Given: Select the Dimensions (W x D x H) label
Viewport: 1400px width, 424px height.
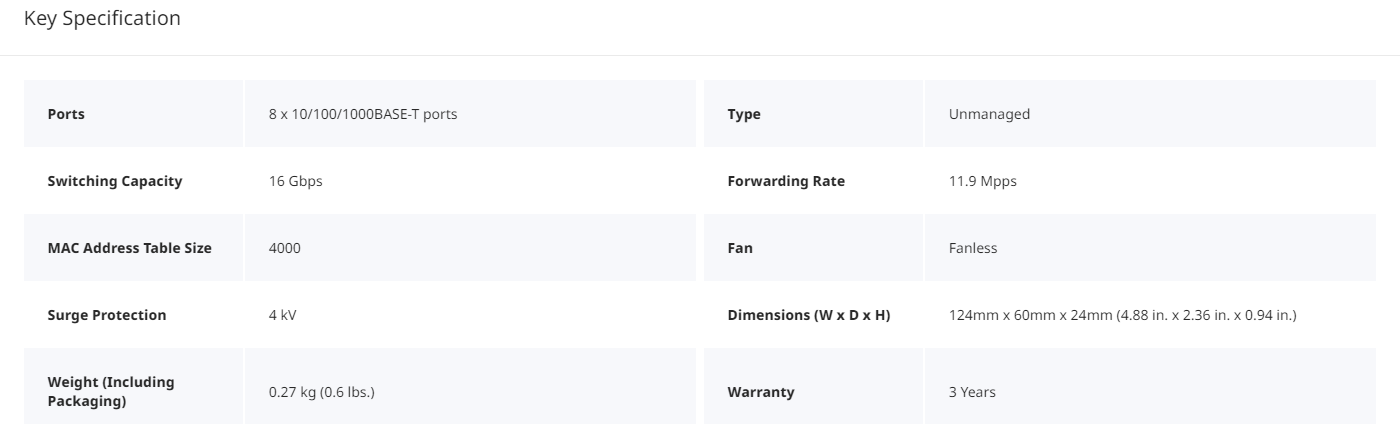Looking at the screenshot, I should pyautogui.click(x=809, y=315).
